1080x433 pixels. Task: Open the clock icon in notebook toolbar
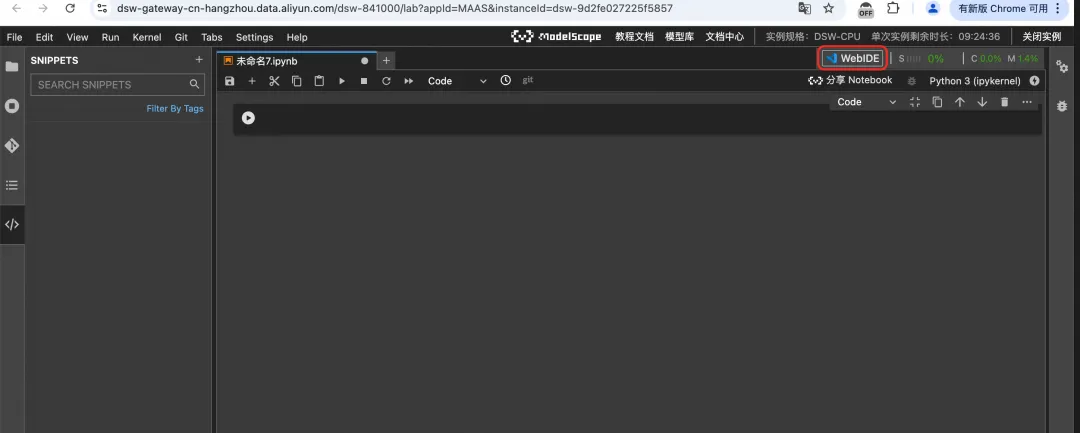(506, 81)
